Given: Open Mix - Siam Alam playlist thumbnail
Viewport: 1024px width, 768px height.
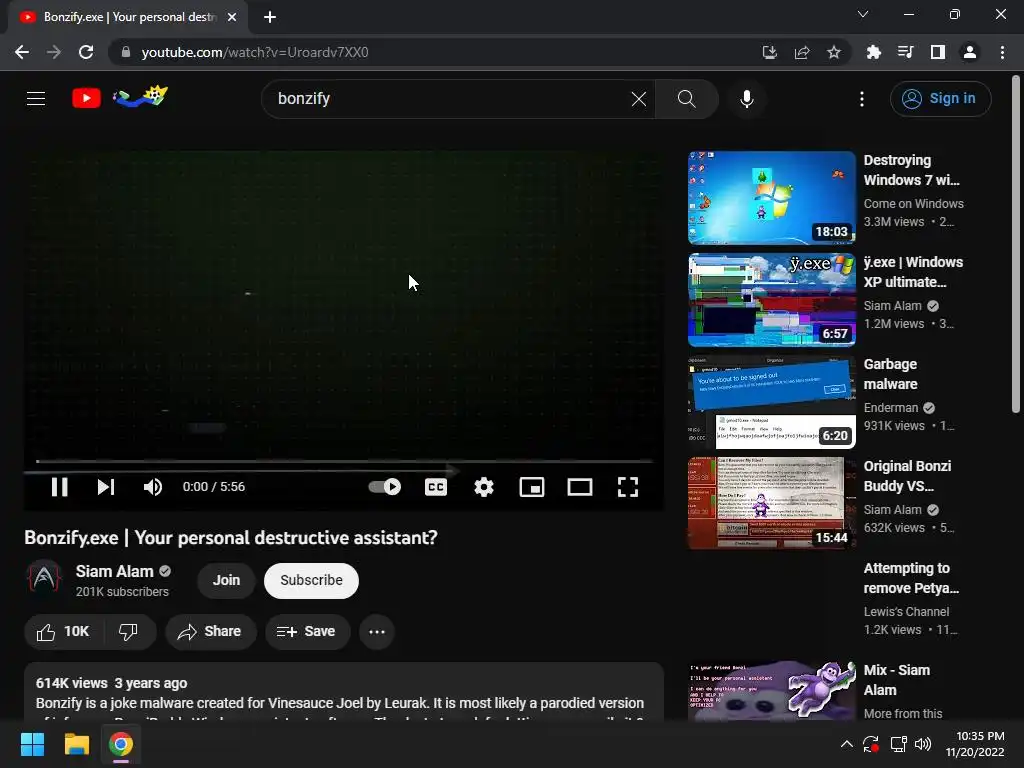Looking at the screenshot, I should [772, 691].
